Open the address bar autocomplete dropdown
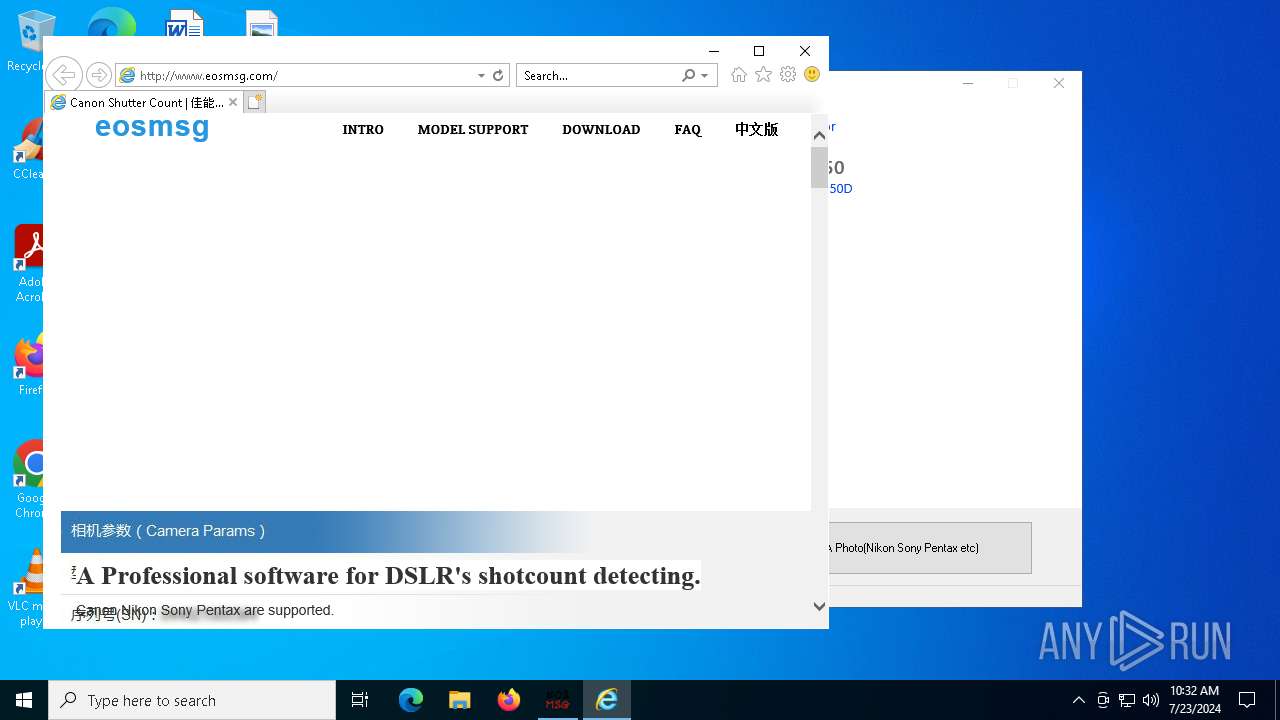This screenshot has height=720, width=1280. [481, 75]
